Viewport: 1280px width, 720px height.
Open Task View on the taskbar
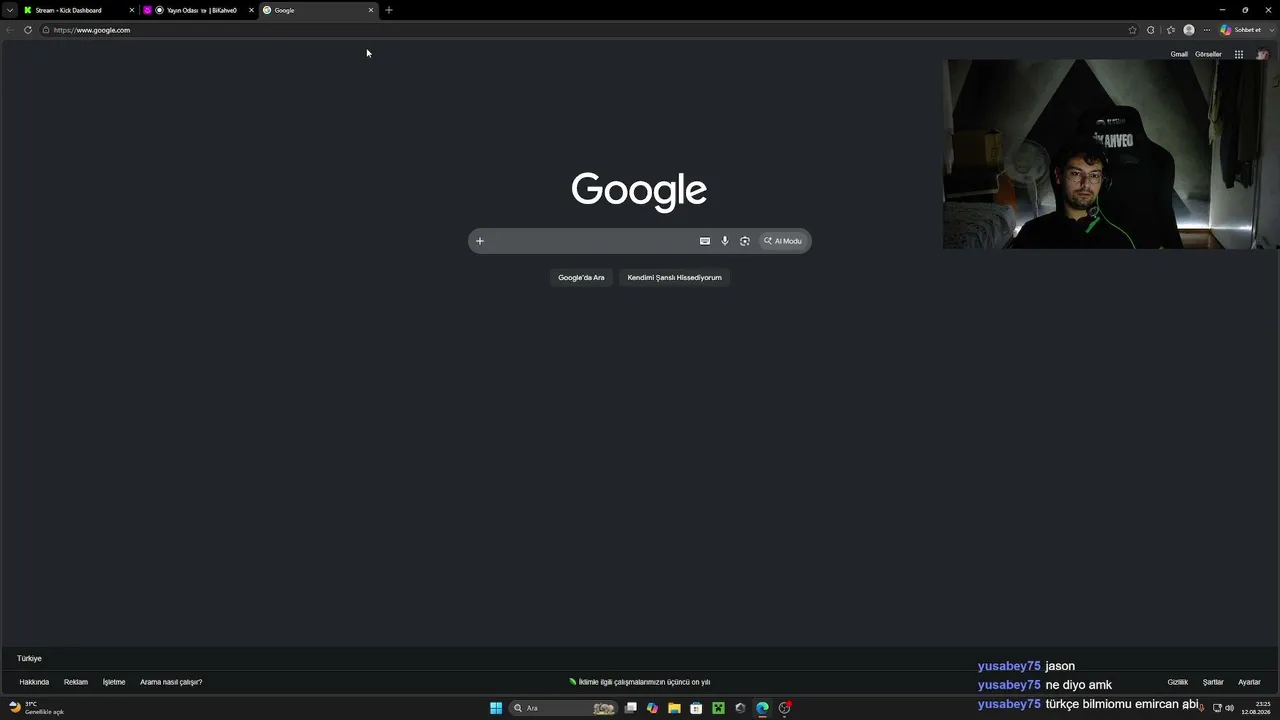pos(631,708)
